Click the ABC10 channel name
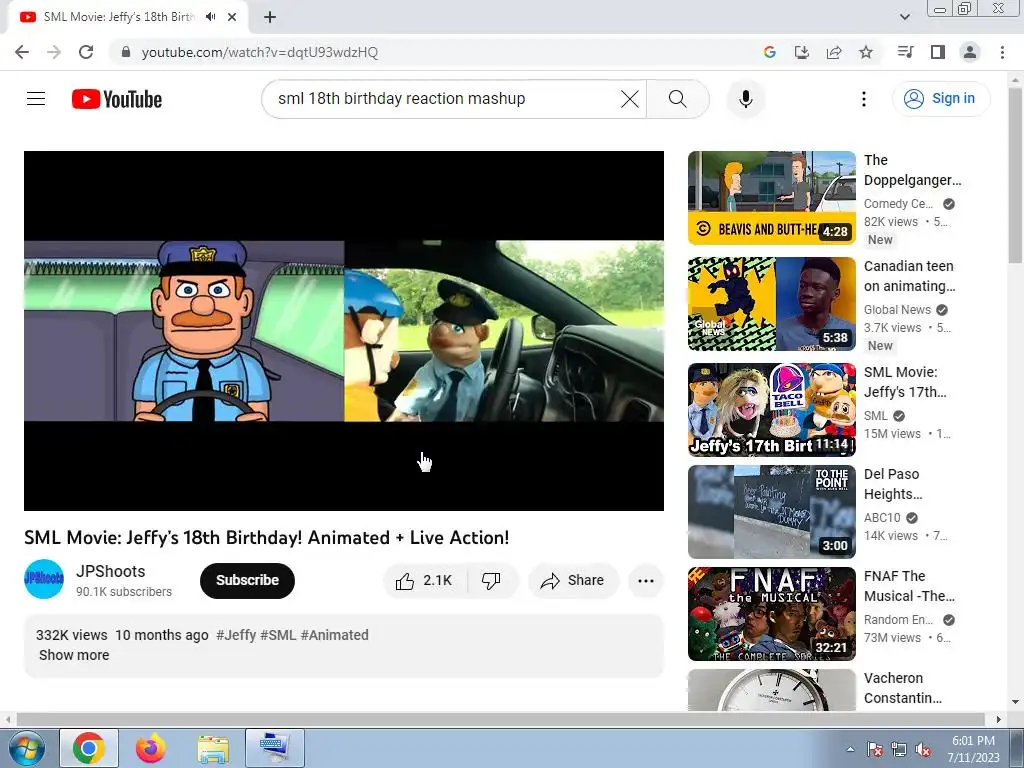The height and width of the screenshot is (768, 1024). coord(882,518)
